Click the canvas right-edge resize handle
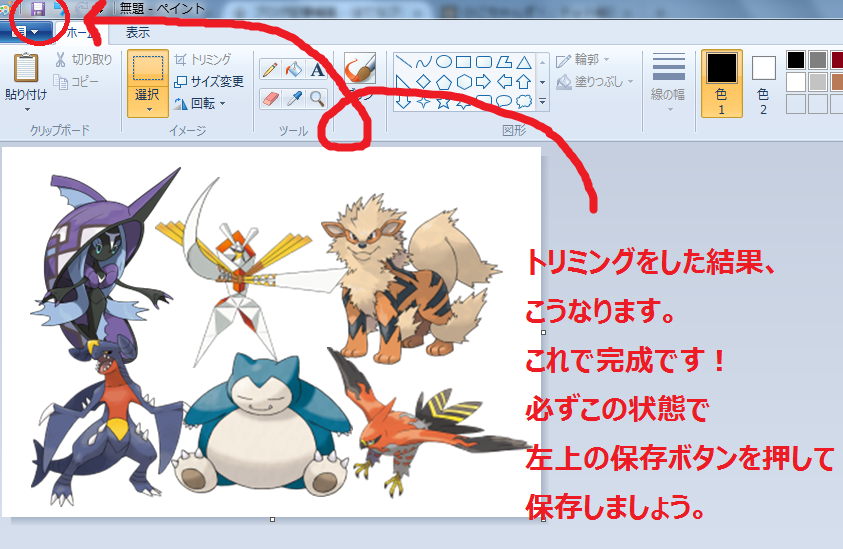 [x=544, y=332]
